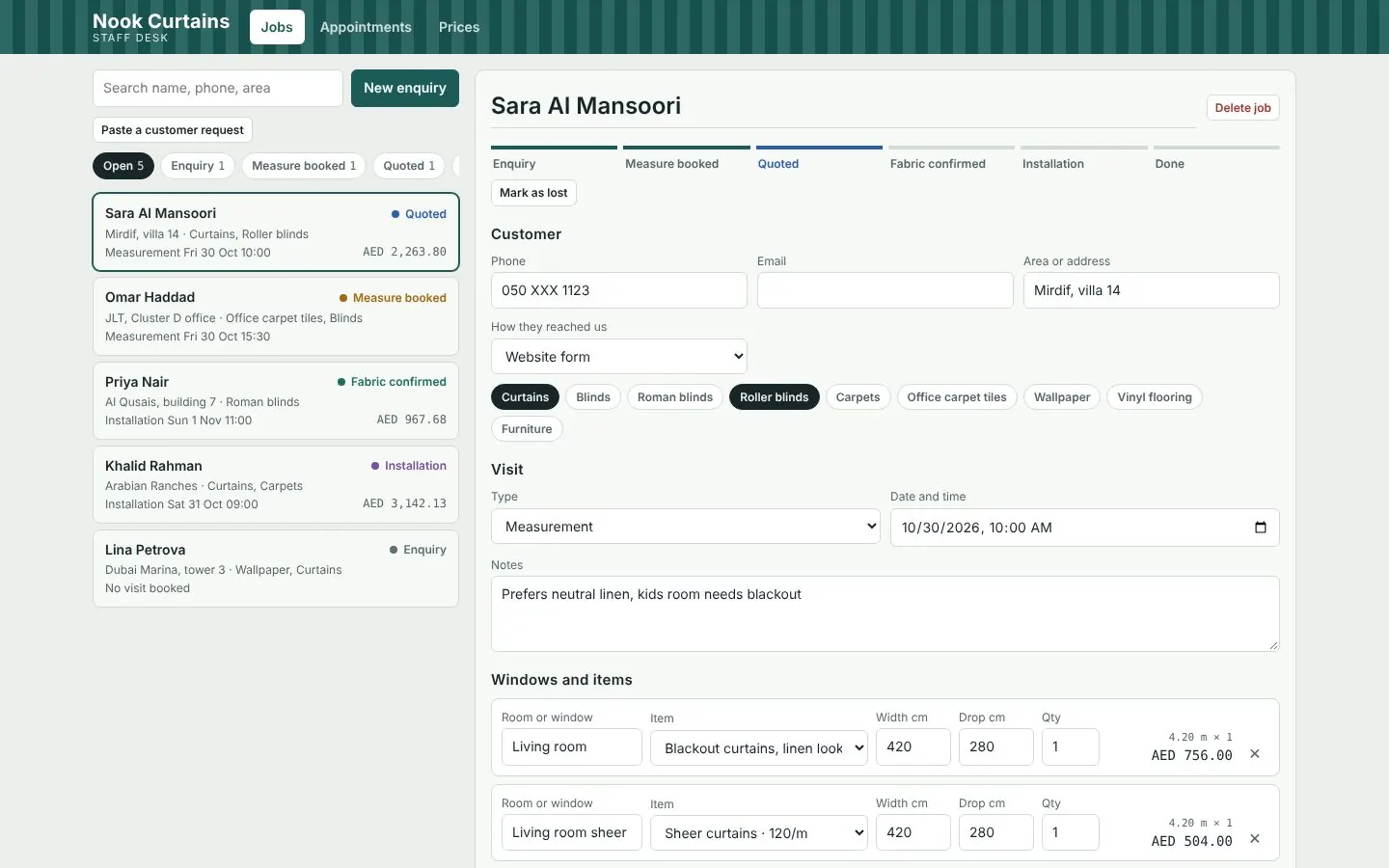The width and height of the screenshot is (1389, 868).
Task: Switch to the Appointments tab
Action: 366,27
